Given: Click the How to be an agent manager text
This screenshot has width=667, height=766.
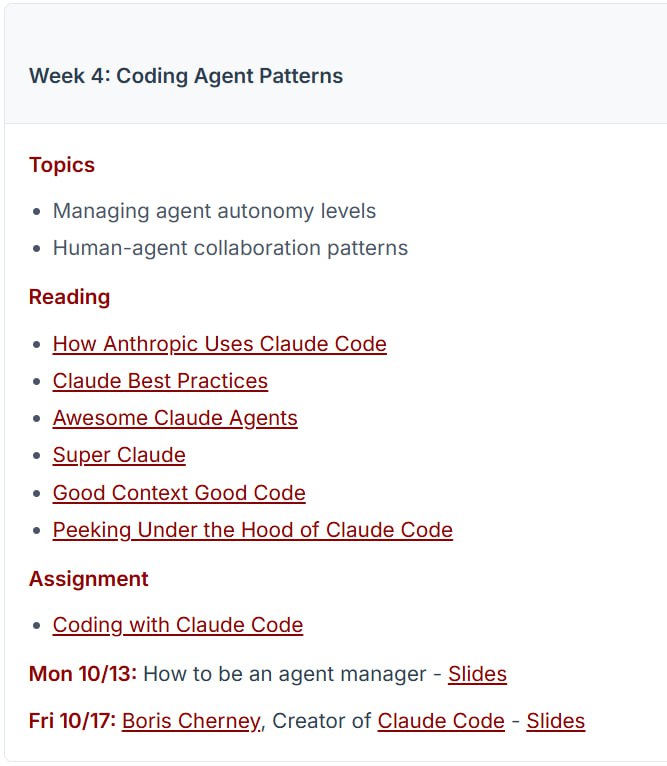Looking at the screenshot, I should click(284, 674).
